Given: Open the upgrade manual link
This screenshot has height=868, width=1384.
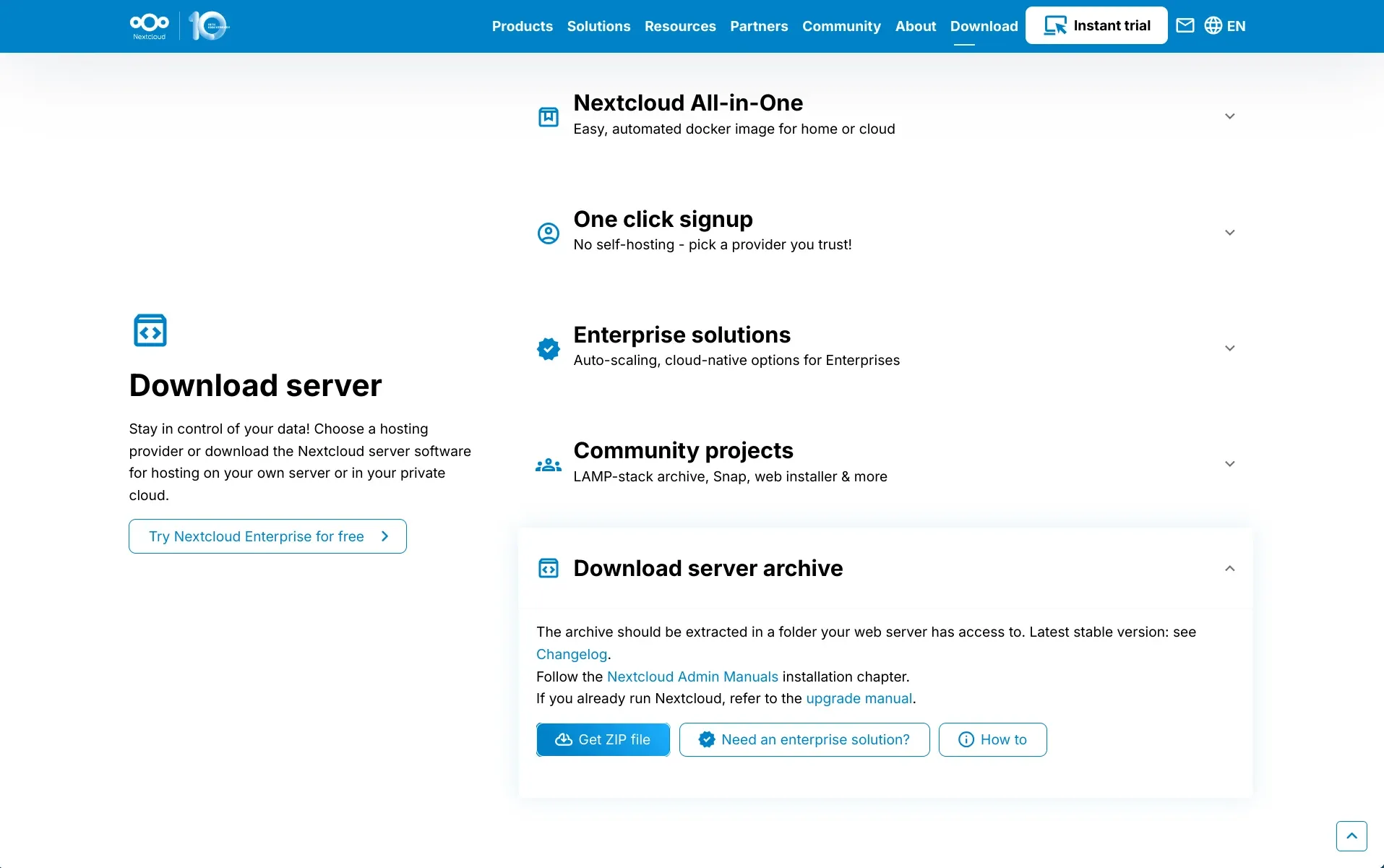Looking at the screenshot, I should [859, 698].
